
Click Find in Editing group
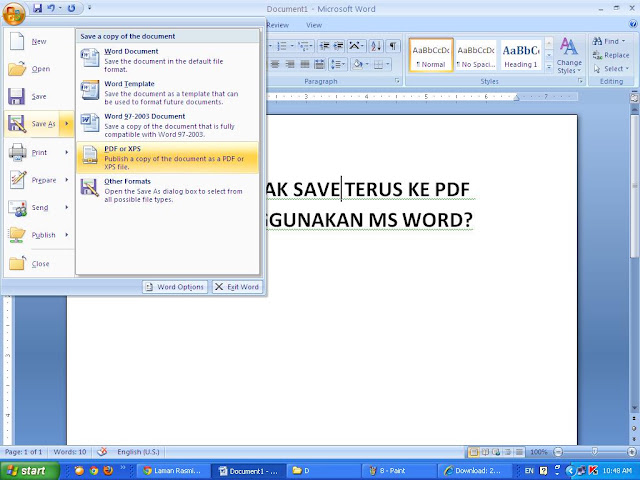[x=608, y=41]
